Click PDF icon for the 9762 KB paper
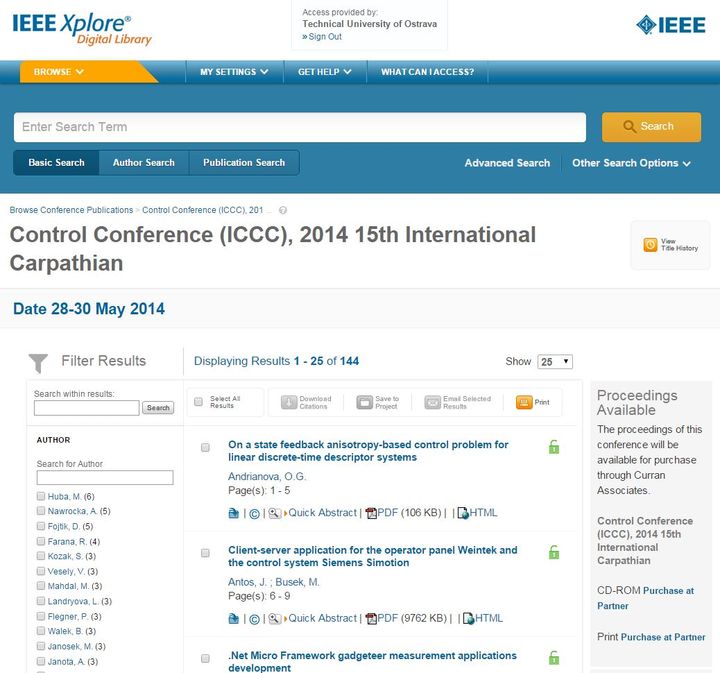This screenshot has height=673, width=720. [x=371, y=619]
